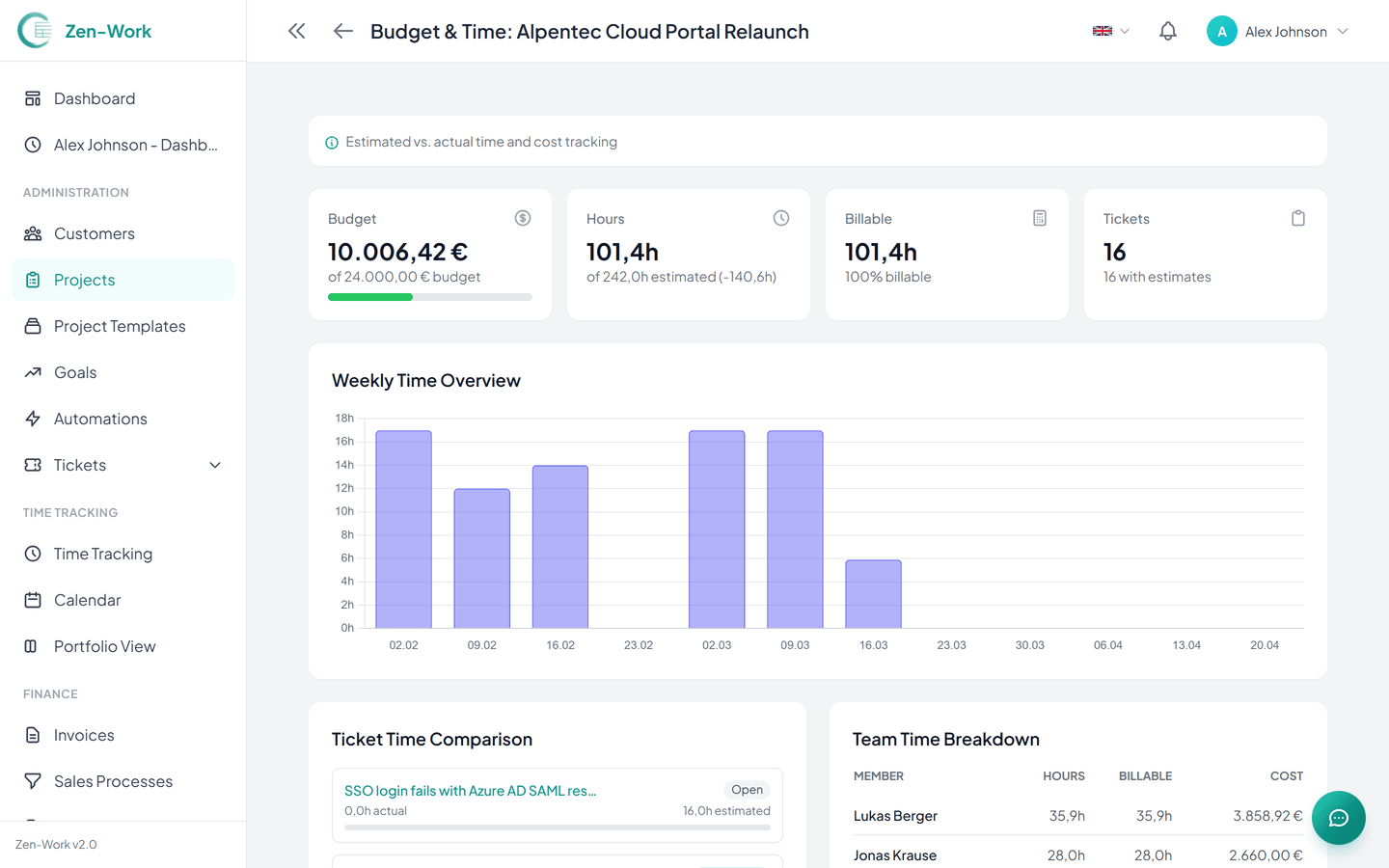Click the 16.03 weekly chart bar
Screen dimensions: 1389x868
pos(874,594)
